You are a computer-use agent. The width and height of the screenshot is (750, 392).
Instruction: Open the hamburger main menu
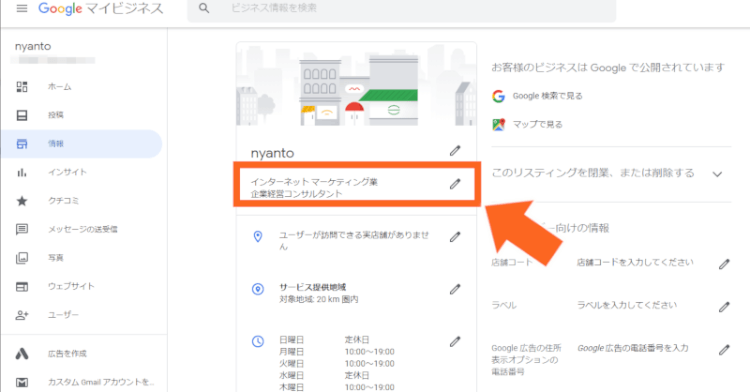22,8
